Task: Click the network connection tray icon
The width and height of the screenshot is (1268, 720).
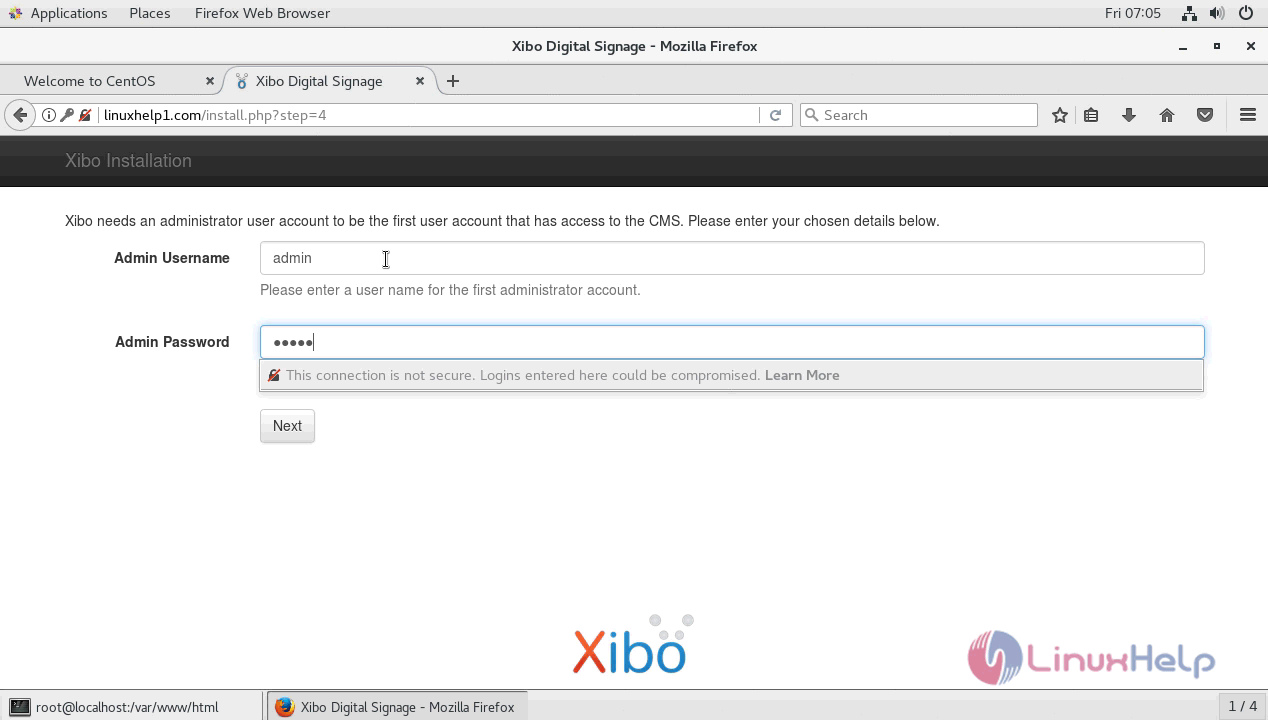Action: 1189,13
